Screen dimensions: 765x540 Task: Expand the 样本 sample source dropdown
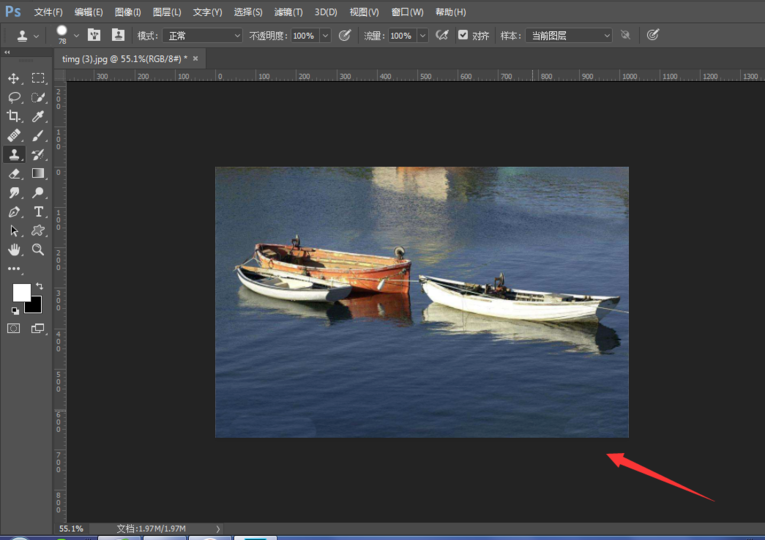pos(568,35)
